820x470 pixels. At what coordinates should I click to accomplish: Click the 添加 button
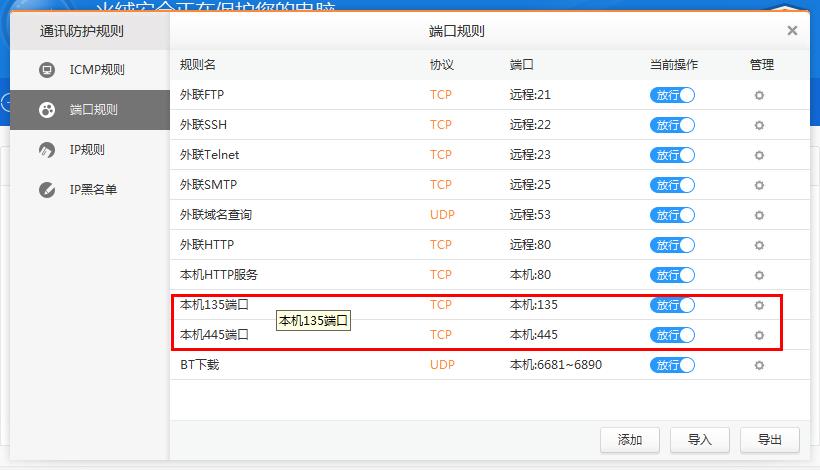pyautogui.click(x=630, y=439)
